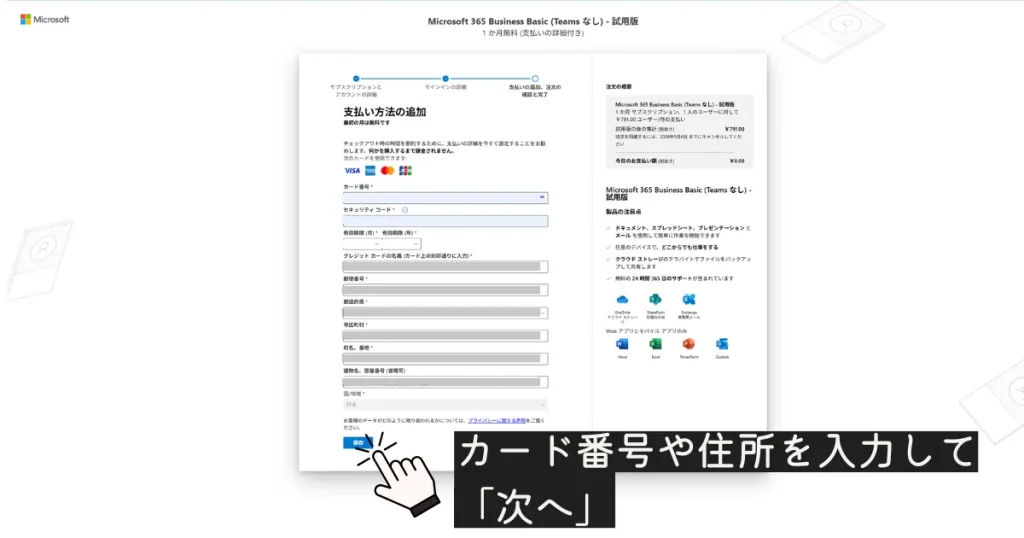Focus the security code (セキュリティ コード) field
The height and width of the screenshot is (538, 1024).
(x=445, y=221)
